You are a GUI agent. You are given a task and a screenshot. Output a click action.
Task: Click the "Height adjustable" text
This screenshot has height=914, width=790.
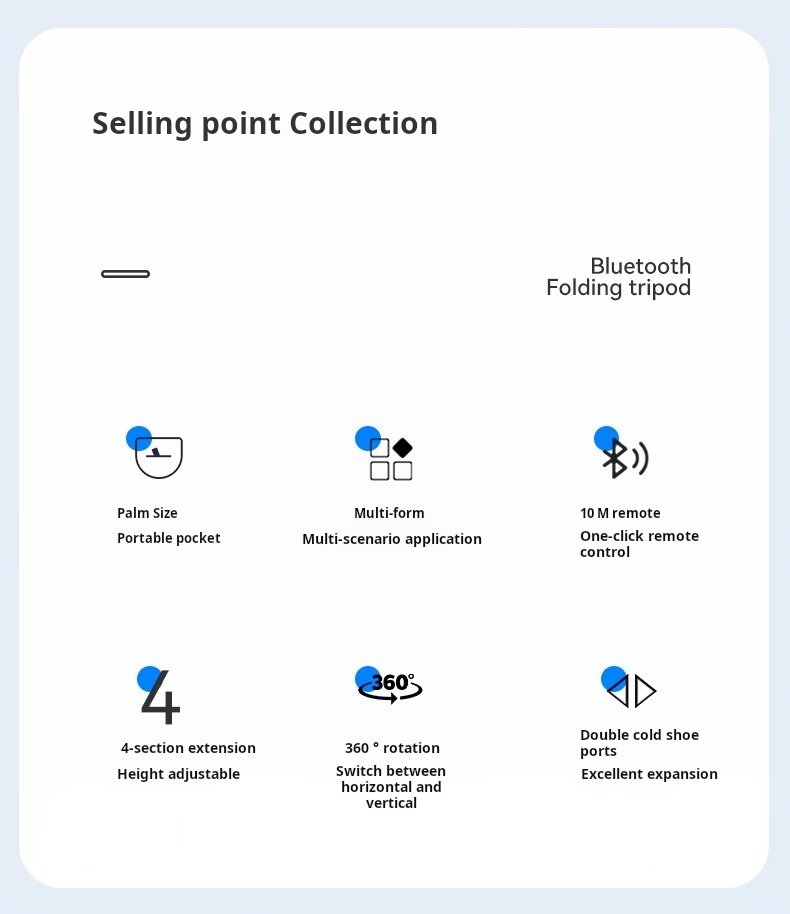click(179, 774)
